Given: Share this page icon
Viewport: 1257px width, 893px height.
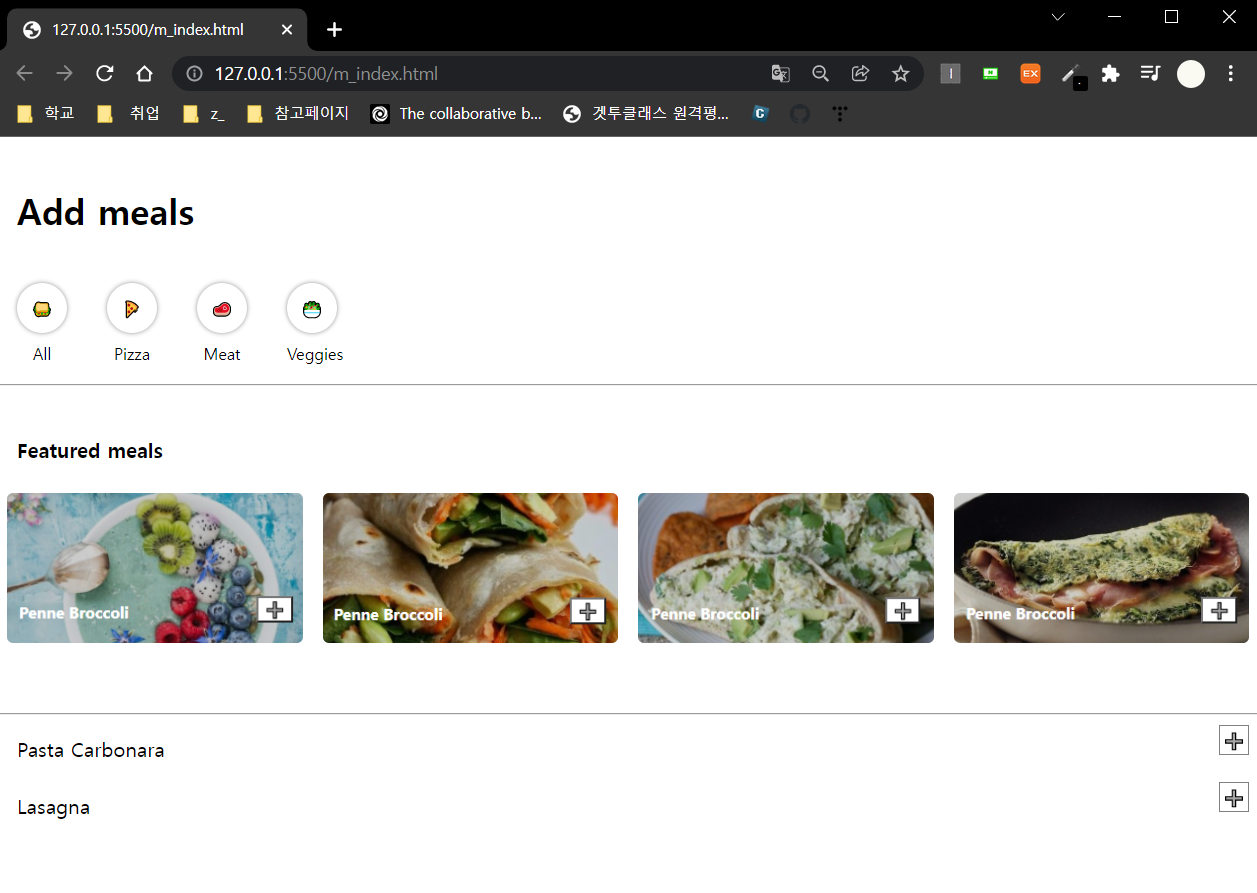Looking at the screenshot, I should click(860, 73).
